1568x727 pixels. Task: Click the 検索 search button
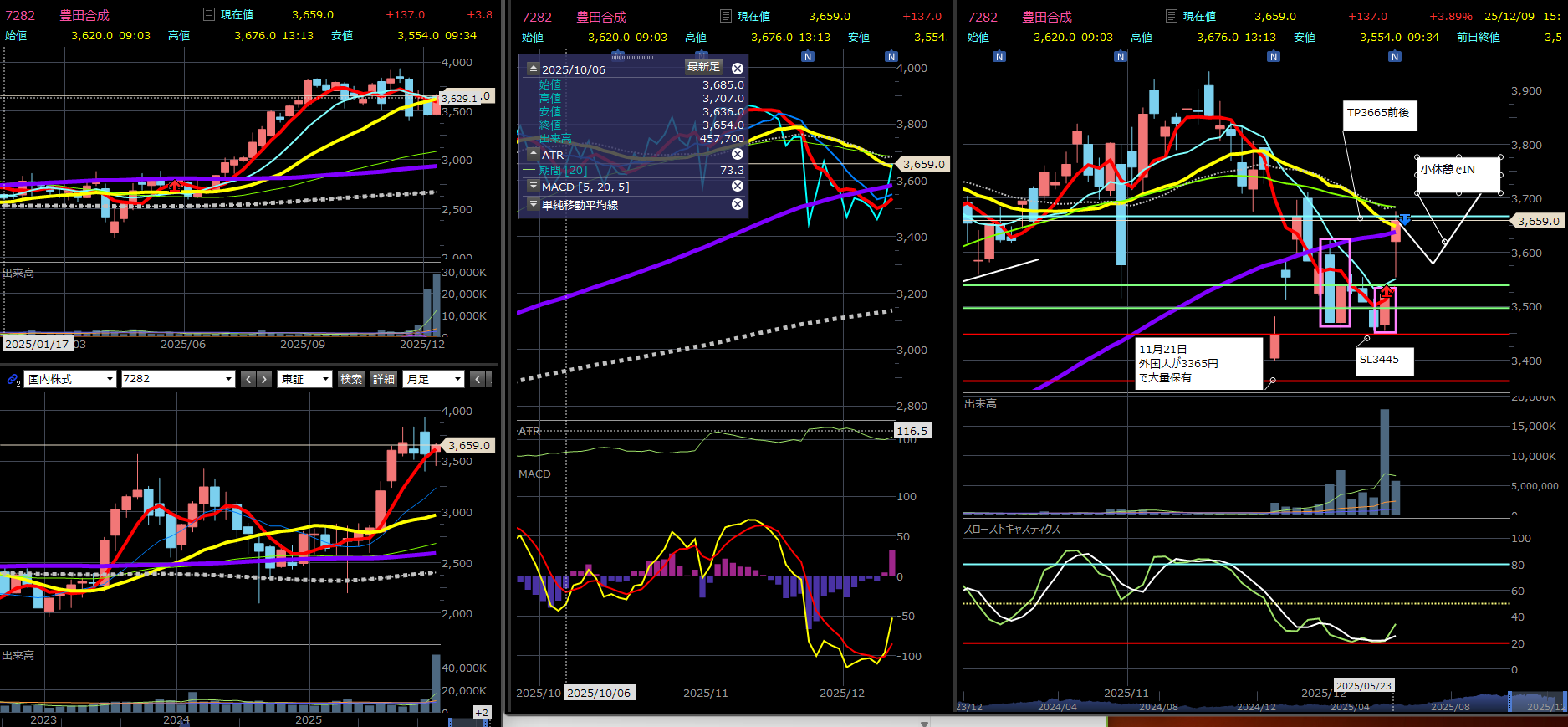(x=351, y=379)
